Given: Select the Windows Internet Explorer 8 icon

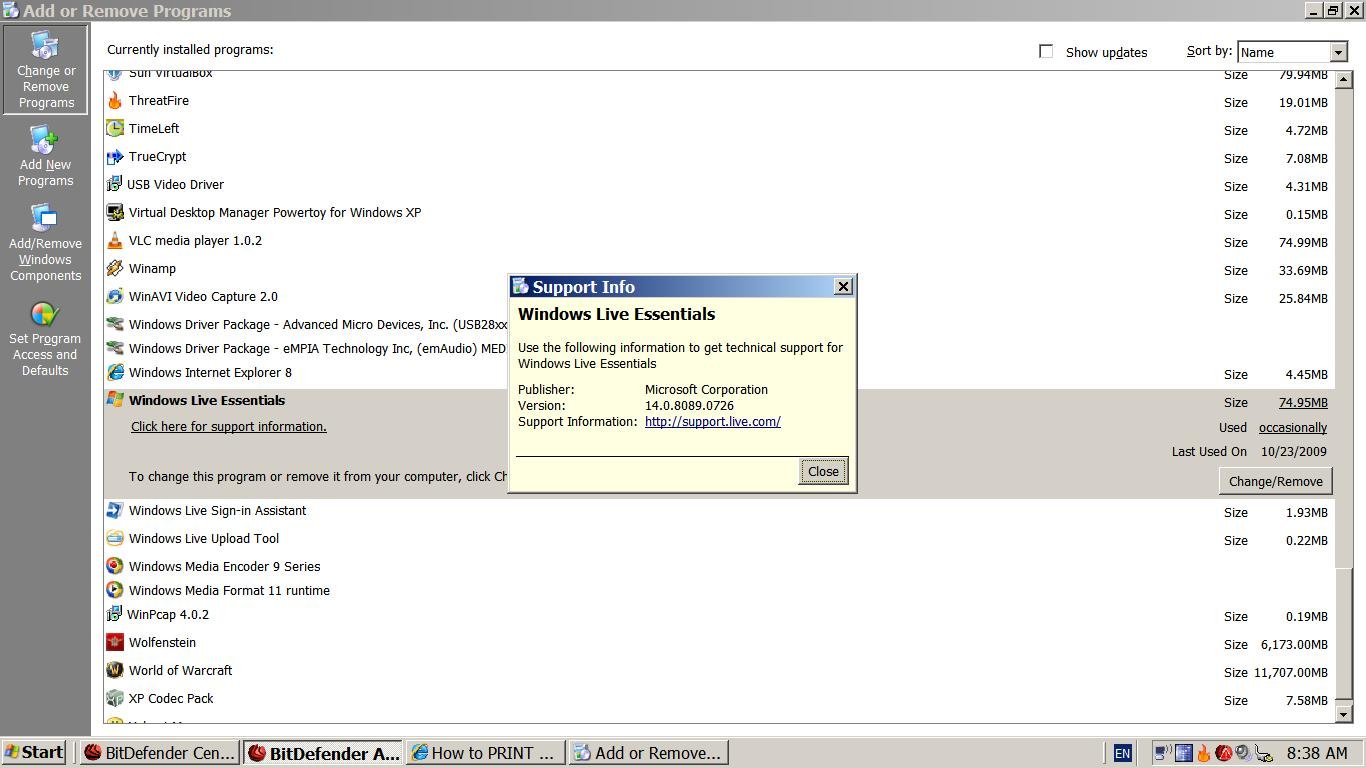Looking at the screenshot, I should point(115,373).
